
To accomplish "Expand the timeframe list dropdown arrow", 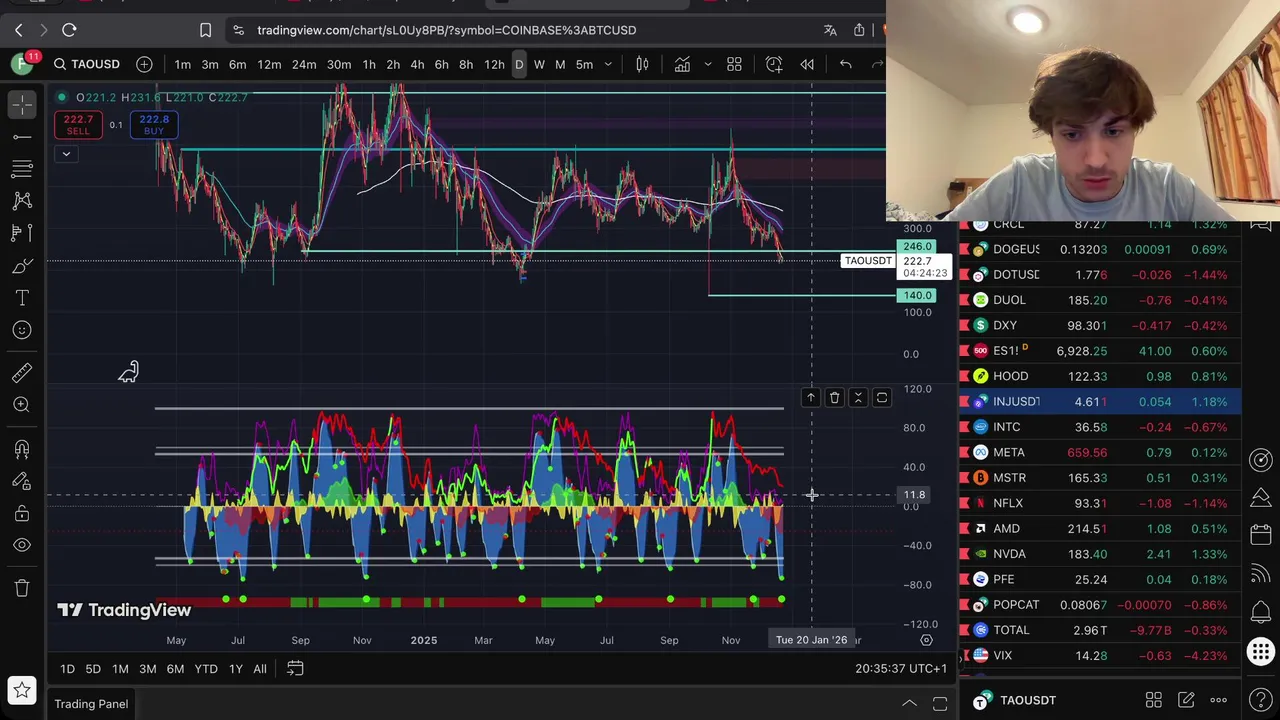I will (608, 64).
